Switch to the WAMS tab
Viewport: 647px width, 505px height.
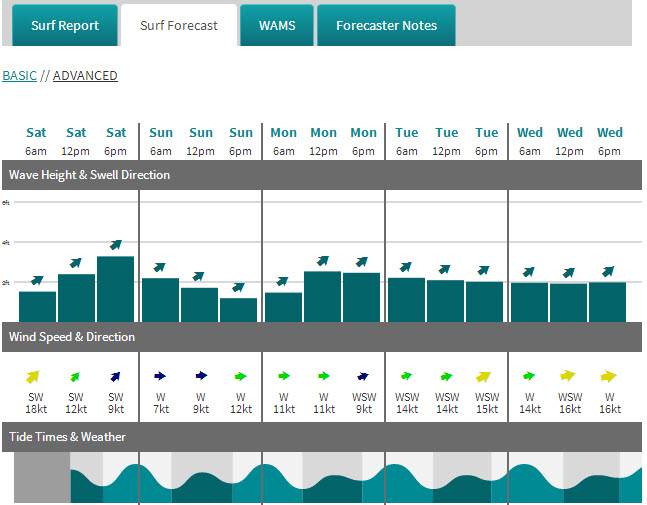(276, 26)
